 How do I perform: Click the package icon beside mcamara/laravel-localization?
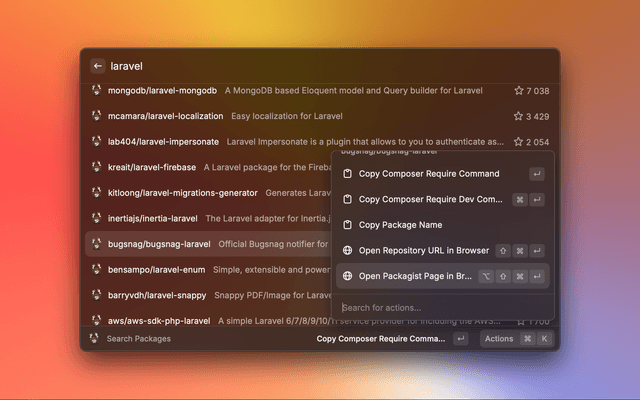(x=96, y=116)
